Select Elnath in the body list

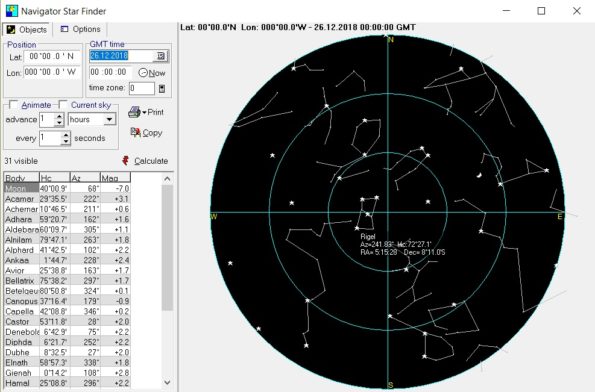(x=67, y=362)
